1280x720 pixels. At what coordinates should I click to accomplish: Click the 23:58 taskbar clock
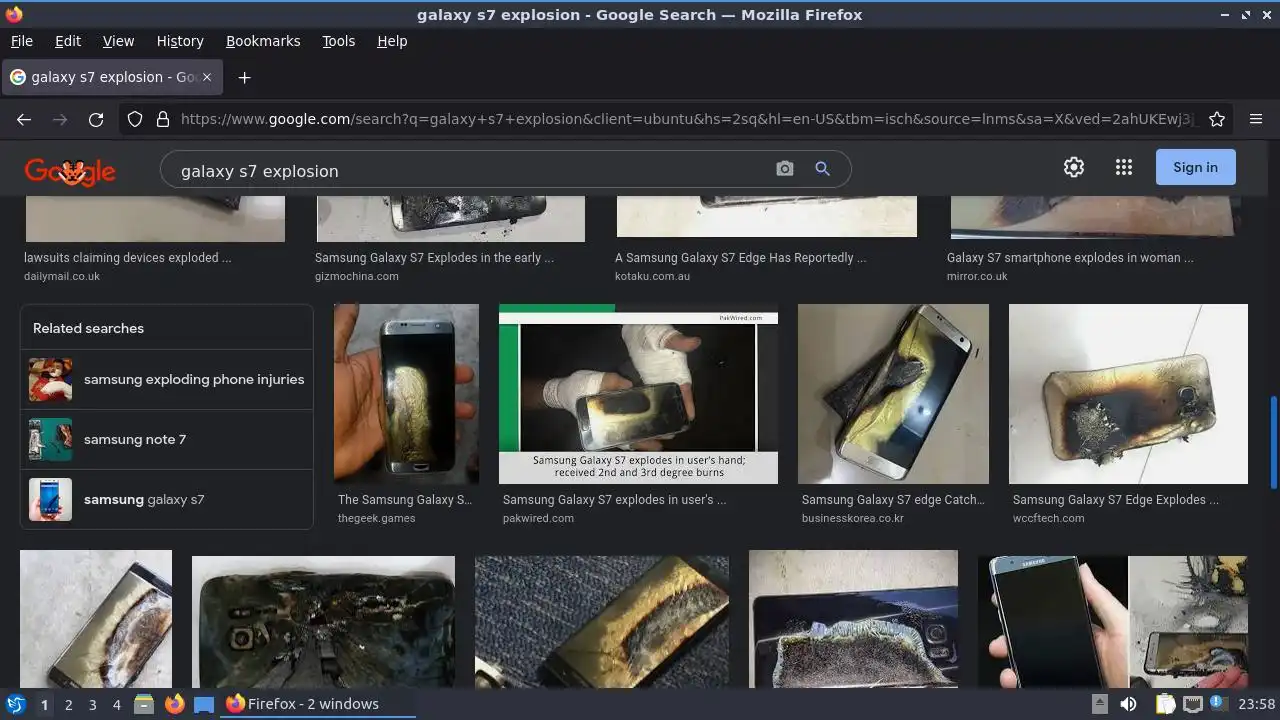(x=1256, y=704)
